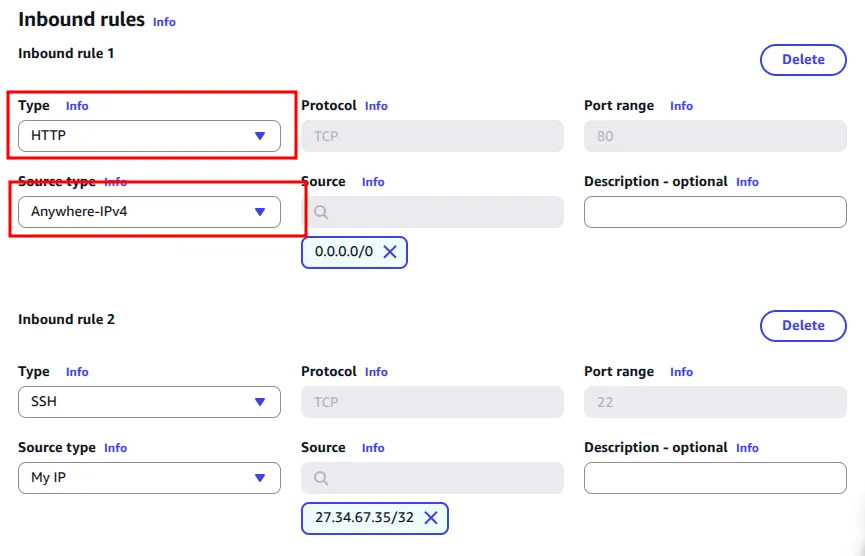
Task: Remove the 0.0.0.0/0 source chip
Action: click(x=390, y=252)
